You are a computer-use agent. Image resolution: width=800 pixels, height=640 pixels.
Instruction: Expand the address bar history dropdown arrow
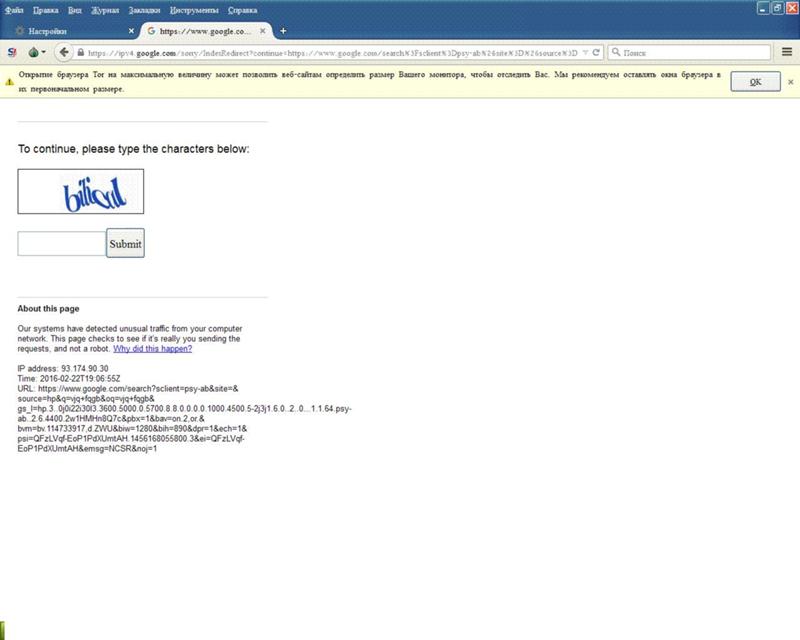(585, 53)
